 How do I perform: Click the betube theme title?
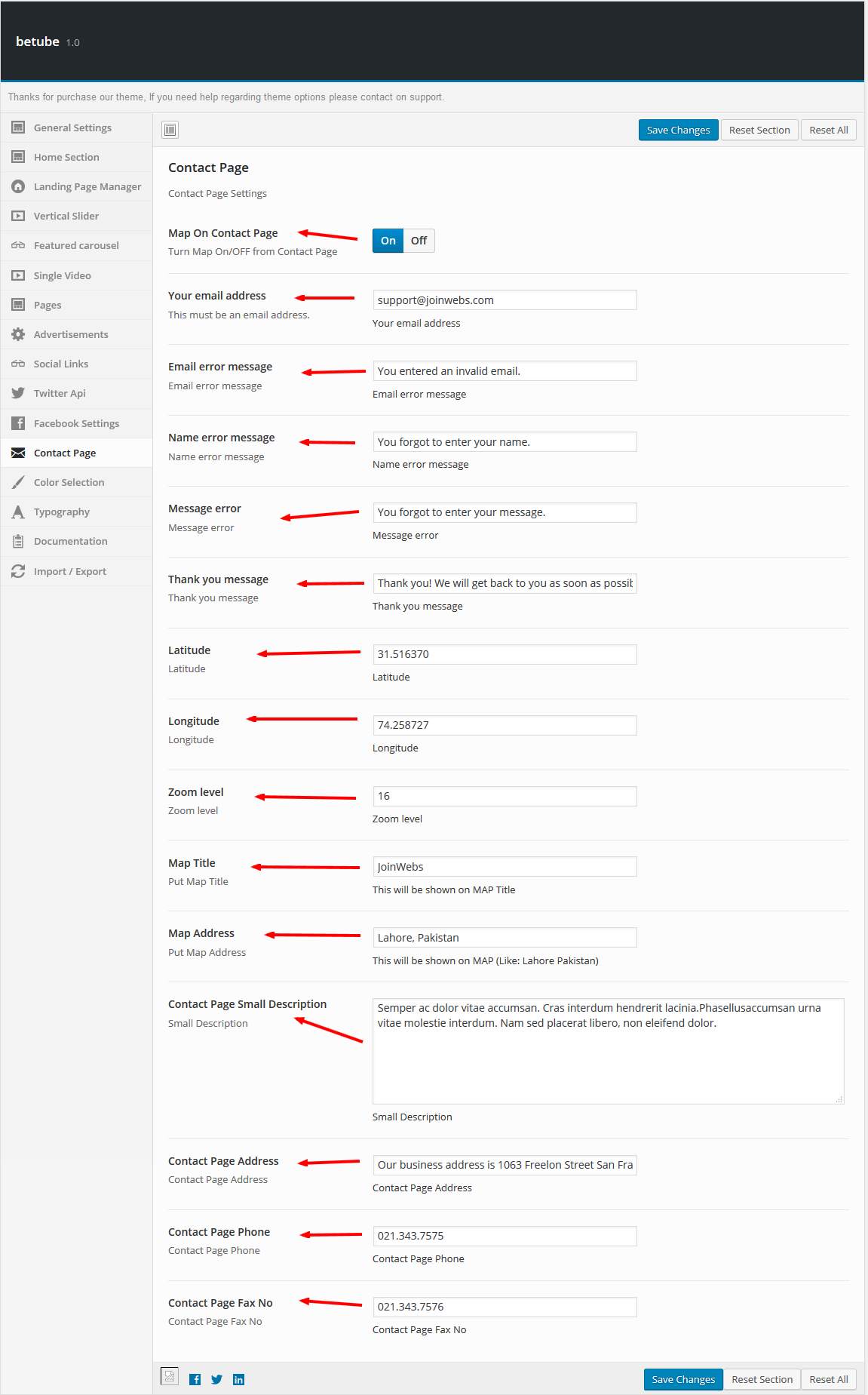pos(38,41)
